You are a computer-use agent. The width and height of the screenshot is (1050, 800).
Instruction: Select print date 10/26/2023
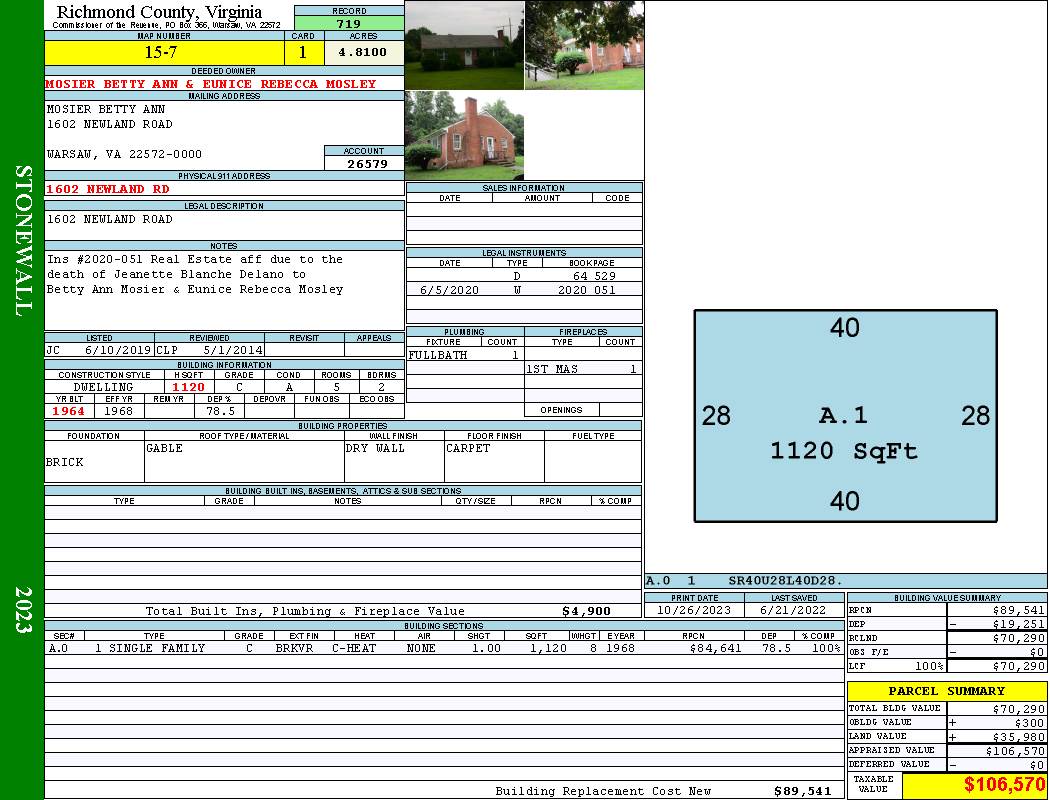(694, 610)
